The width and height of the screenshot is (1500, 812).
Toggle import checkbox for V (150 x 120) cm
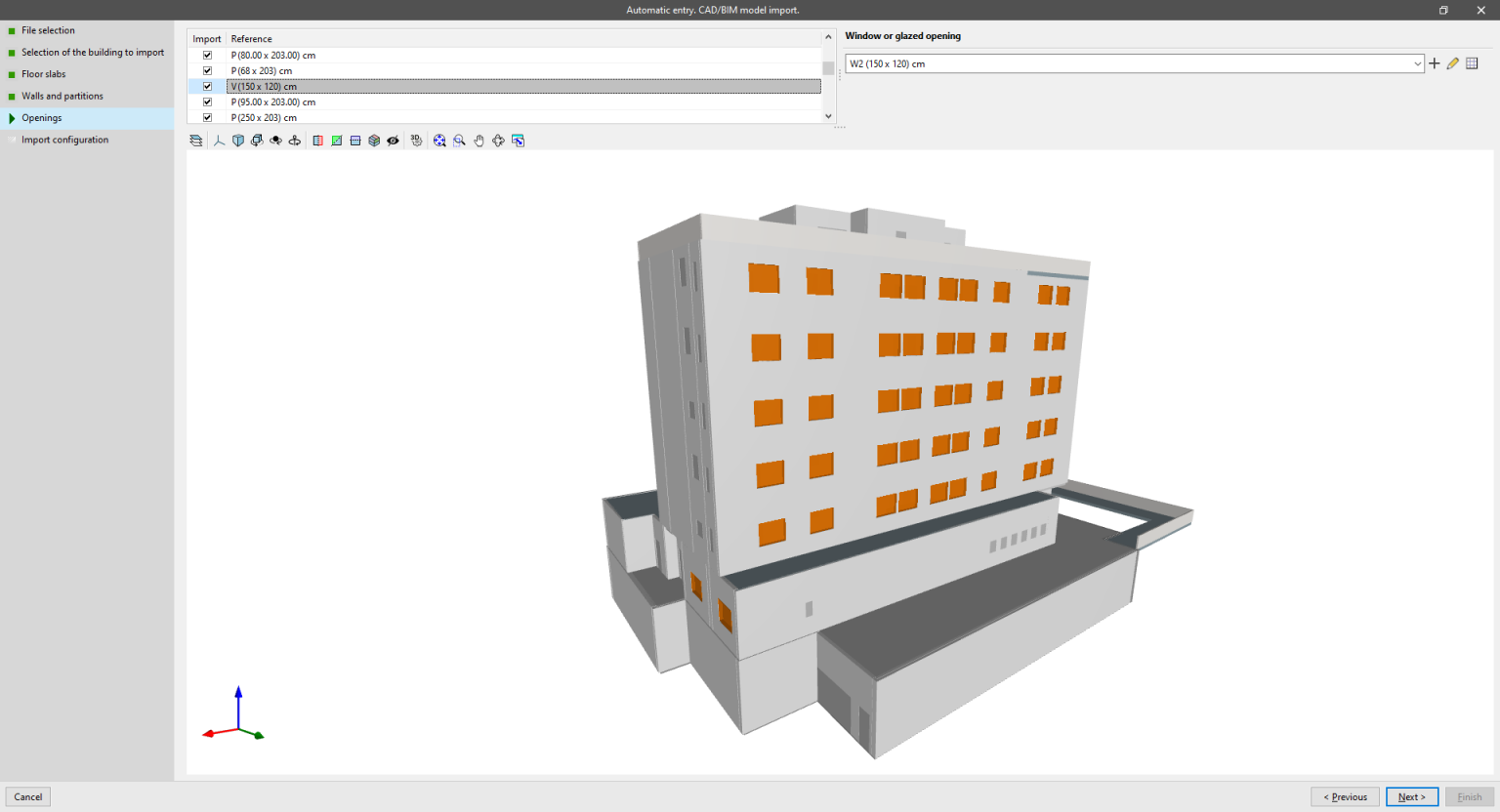(x=207, y=86)
